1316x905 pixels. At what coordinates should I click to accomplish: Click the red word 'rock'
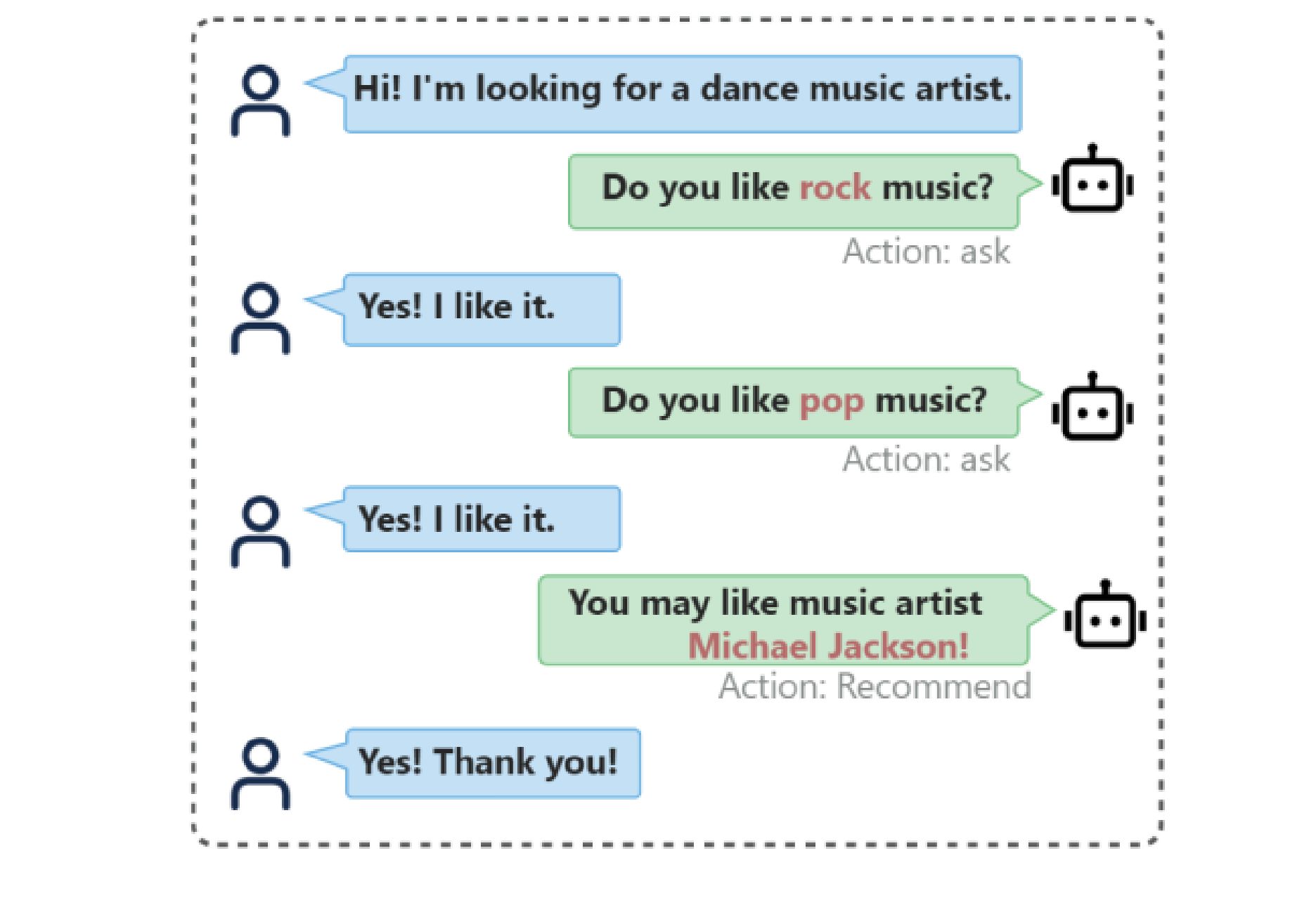[835, 187]
